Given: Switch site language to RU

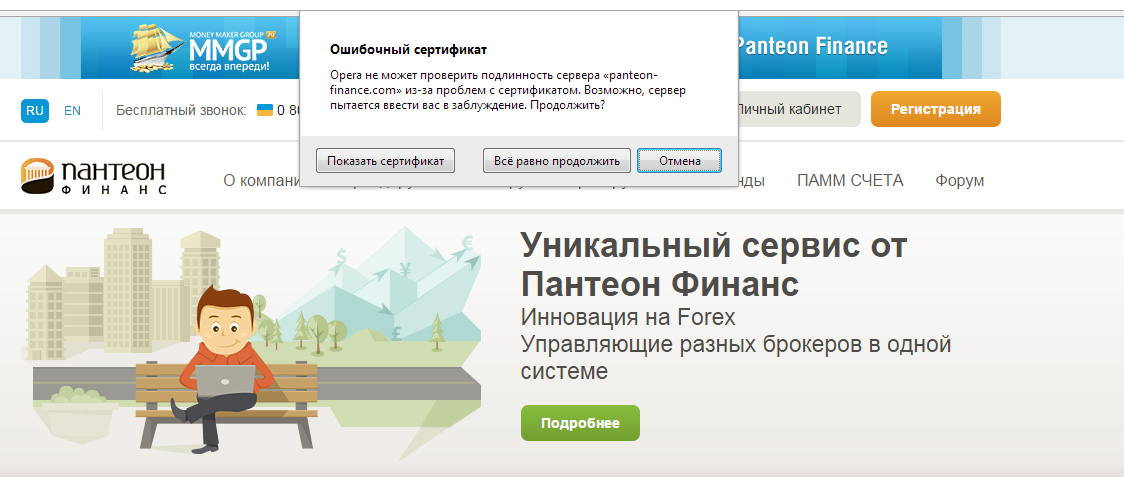Looking at the screenshot, I should [x=35, y=110].
